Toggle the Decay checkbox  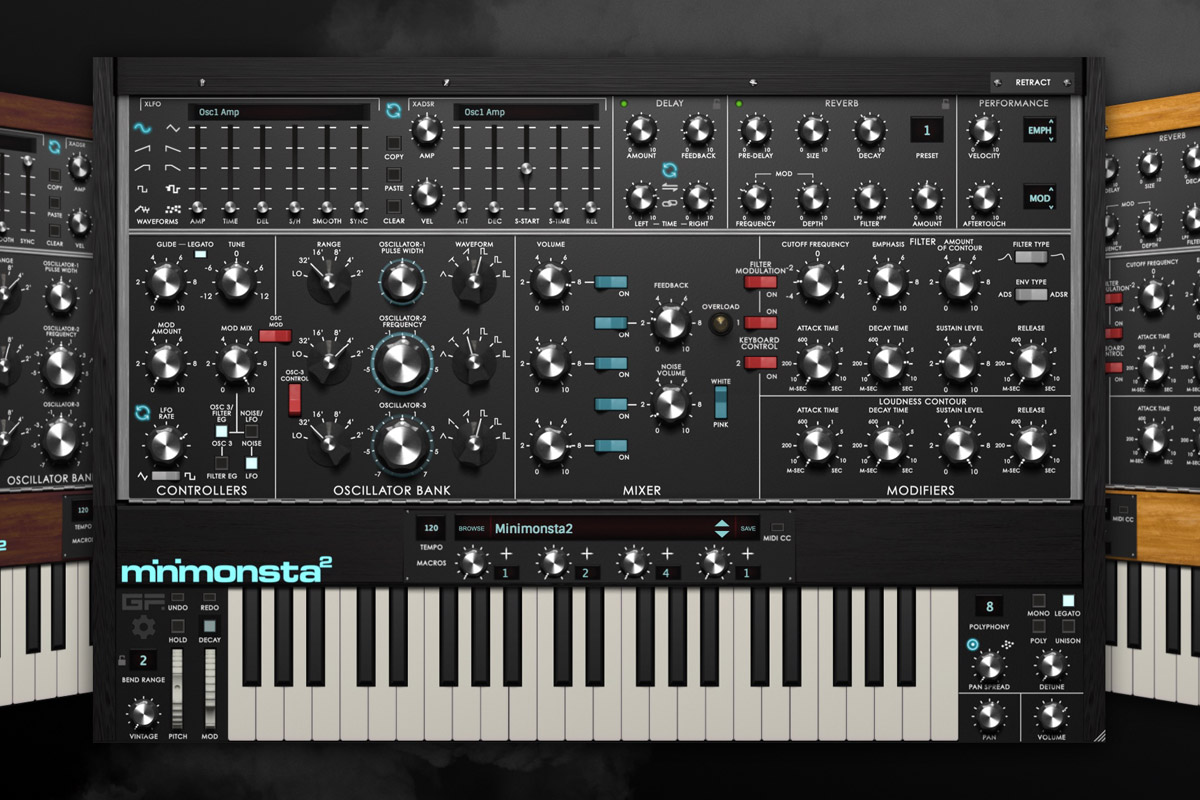pos(209,626)
